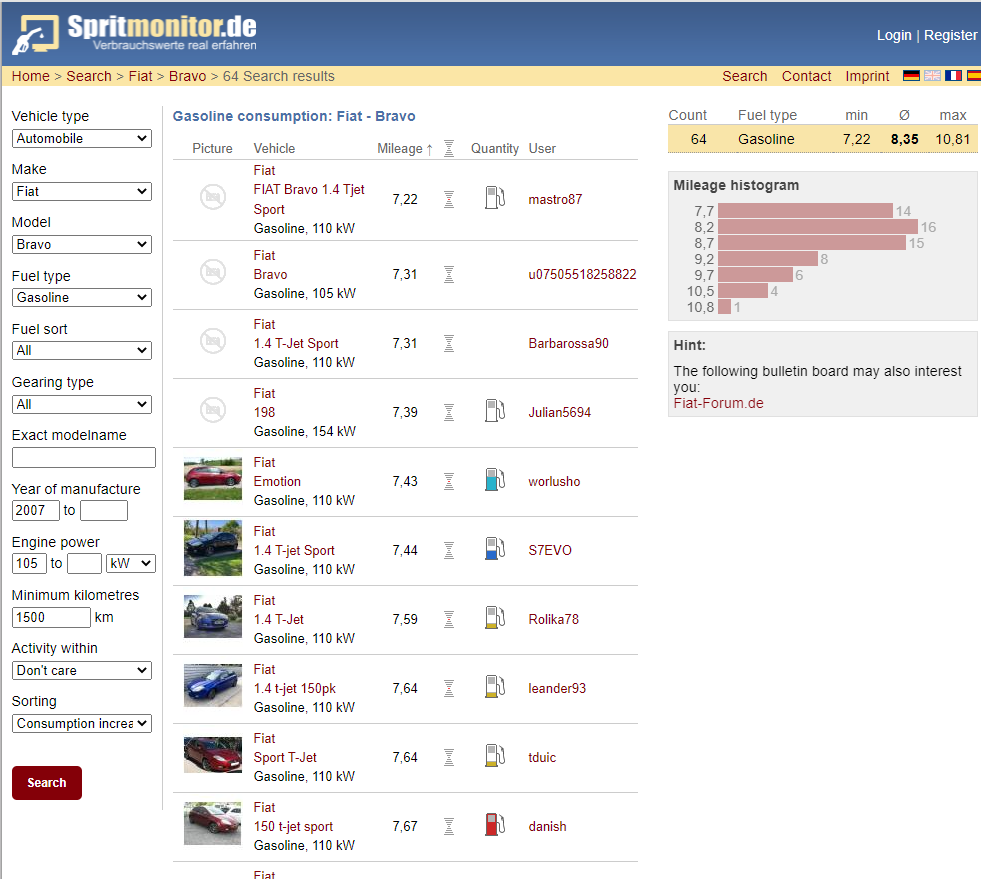Click the blue fuel pump icon for S7EVO

click(495, 549)
